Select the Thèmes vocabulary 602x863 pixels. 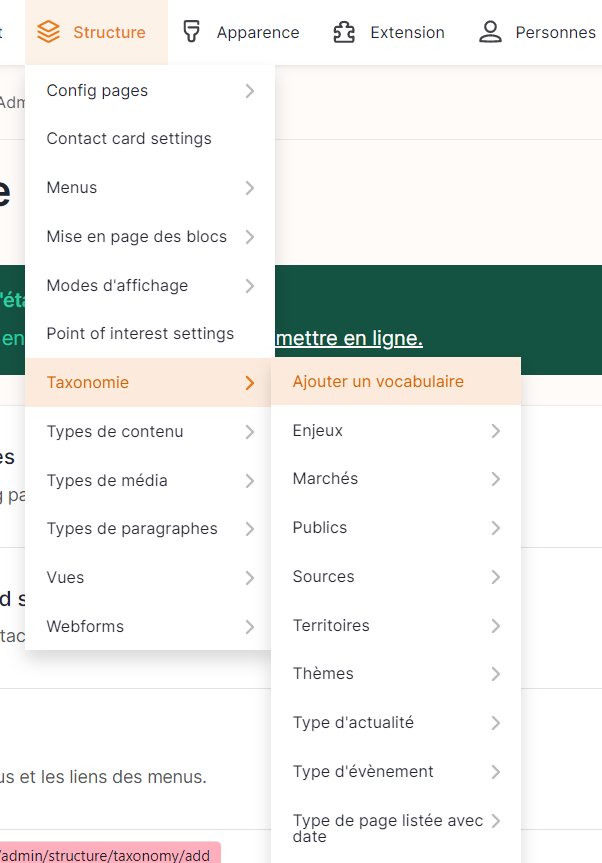[x=323, y=674]
